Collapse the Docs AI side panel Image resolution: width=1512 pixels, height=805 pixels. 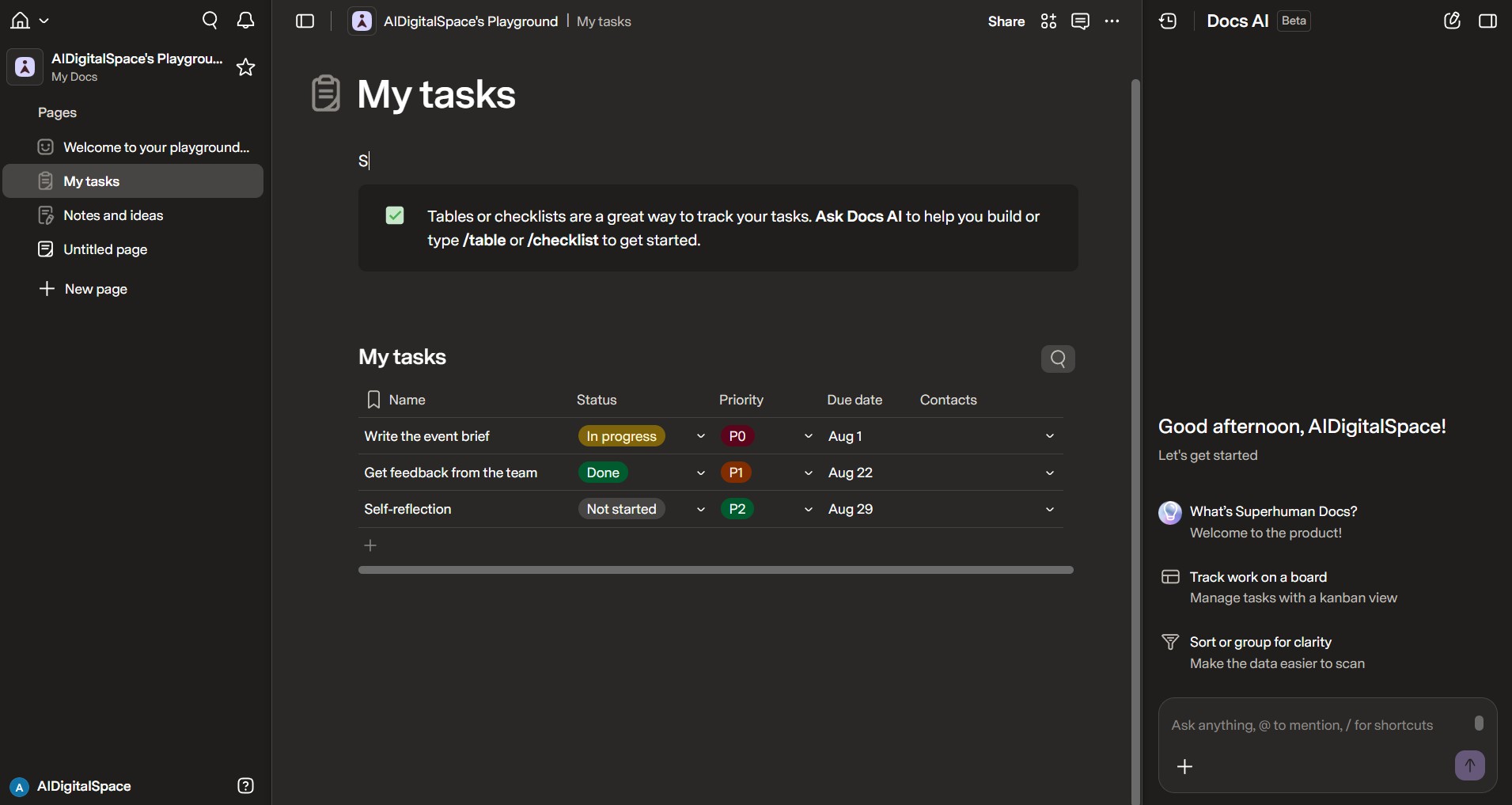[1487, 21]
